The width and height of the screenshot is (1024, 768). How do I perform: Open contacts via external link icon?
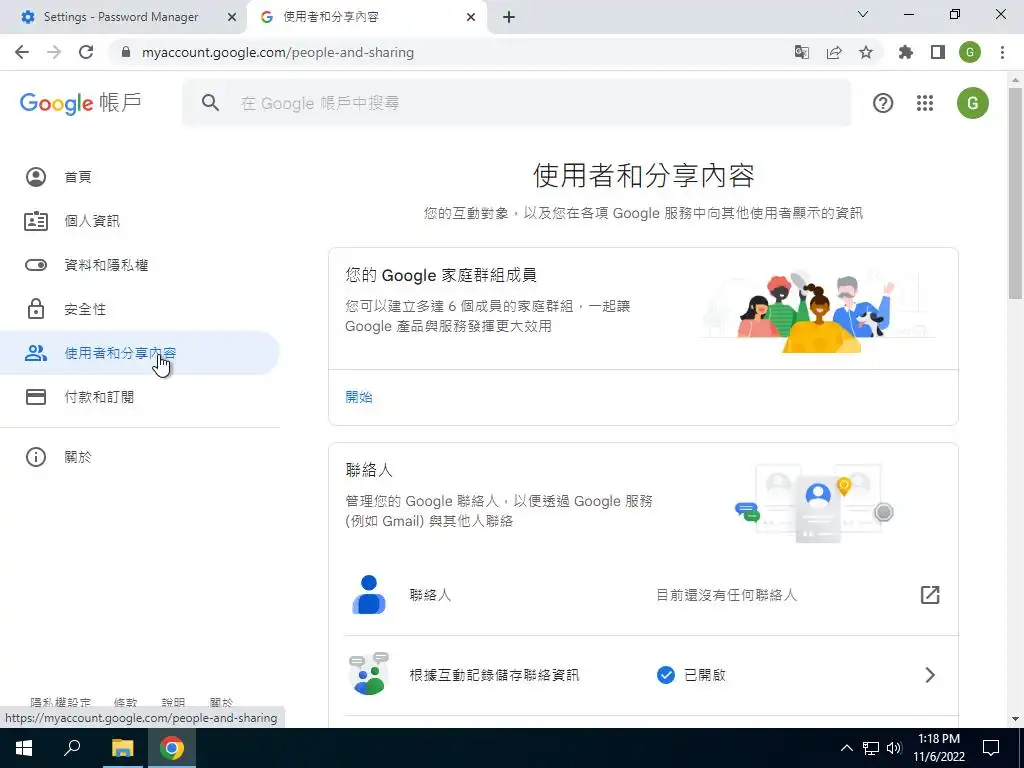pyautogui.click(x=930, y=595)
